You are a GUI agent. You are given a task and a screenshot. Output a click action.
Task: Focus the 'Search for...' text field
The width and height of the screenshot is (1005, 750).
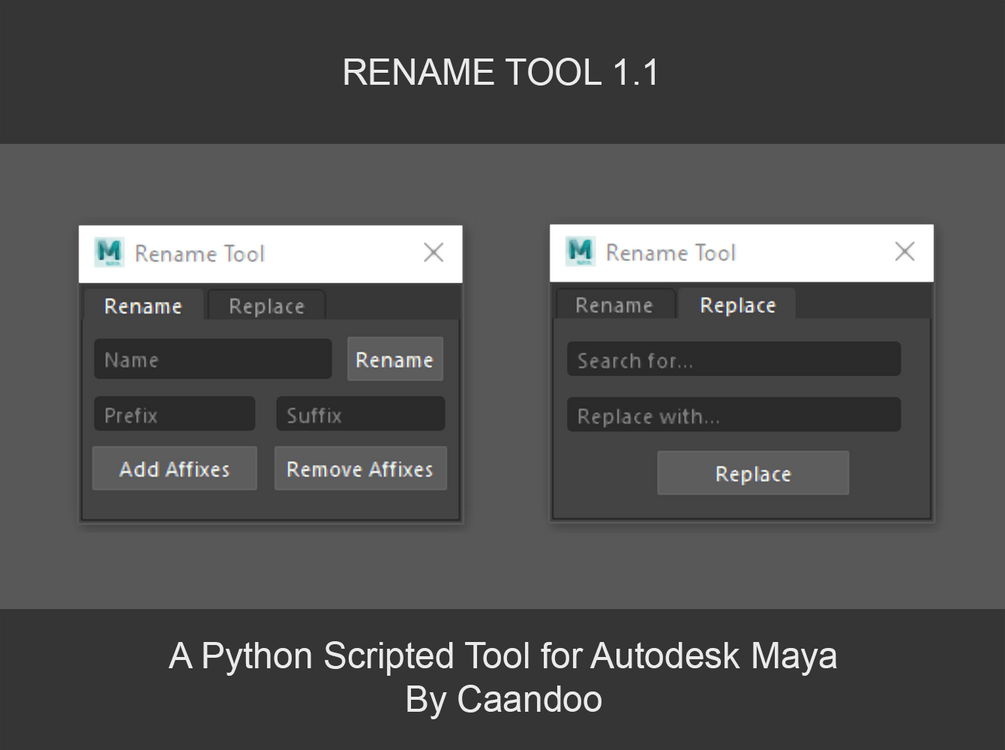point(733,360)
